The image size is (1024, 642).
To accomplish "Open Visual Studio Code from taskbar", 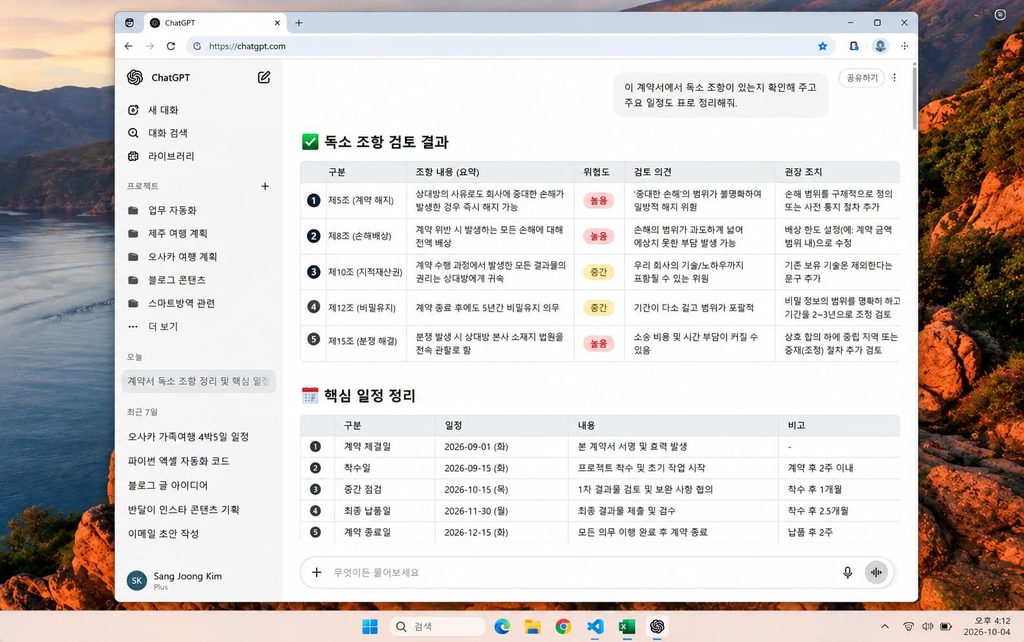I will coord(595,626).
